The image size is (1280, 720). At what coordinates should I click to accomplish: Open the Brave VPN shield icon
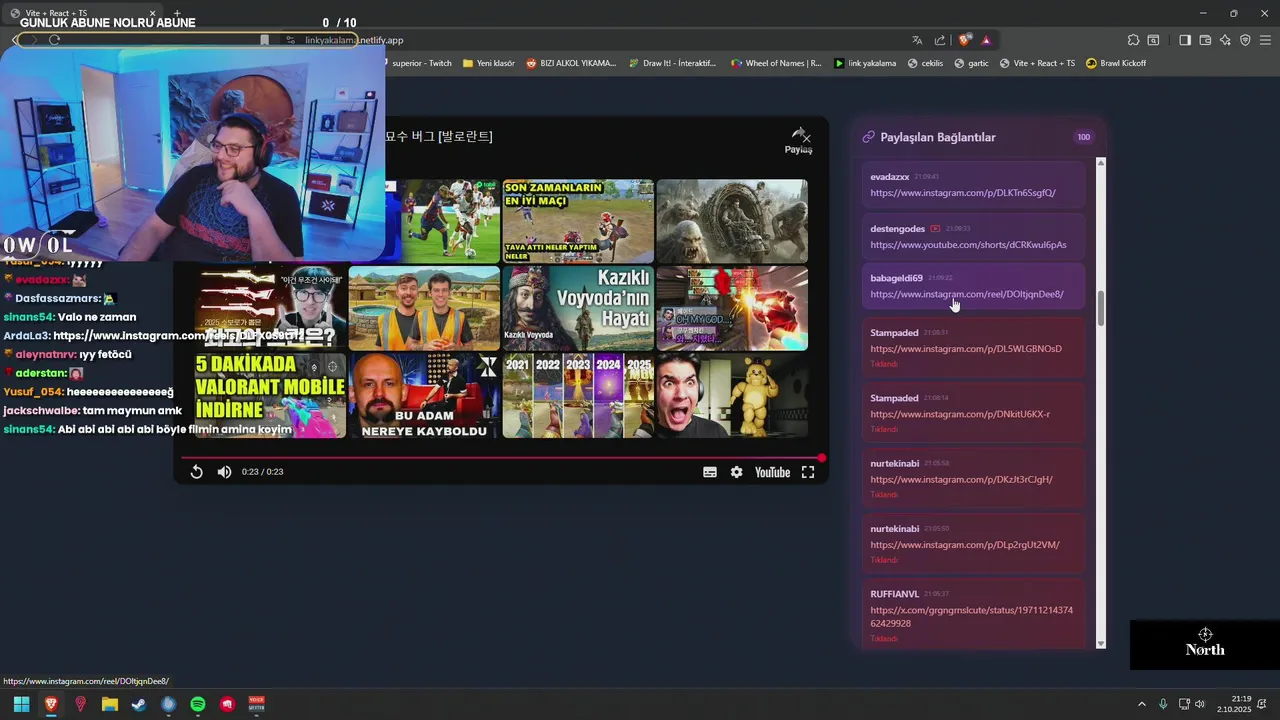click(x=1245, y=40)
